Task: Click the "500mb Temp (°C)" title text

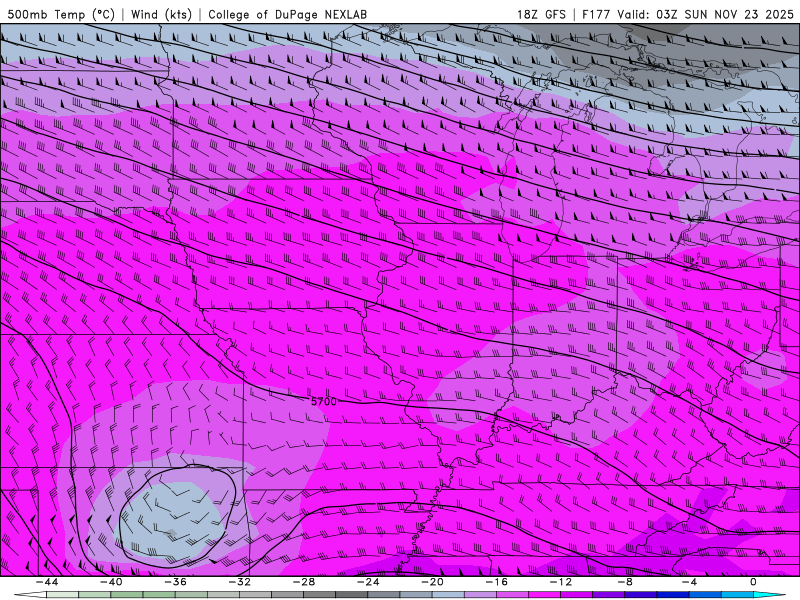Action: (x=61, y=14)
